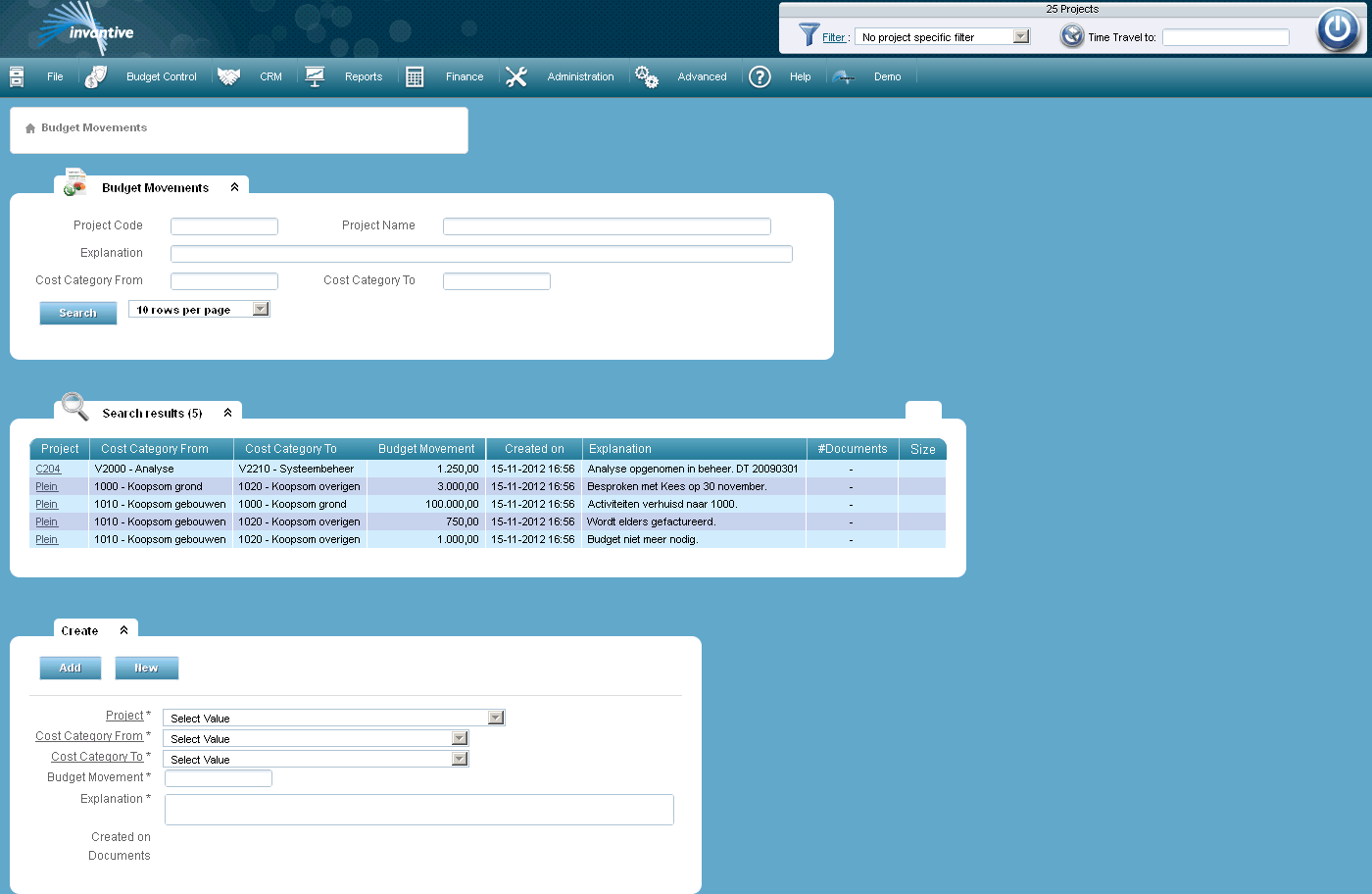Click the Search results magnifier icon
The height and width of the screenshot is (894, 1372).
point(74,406)
